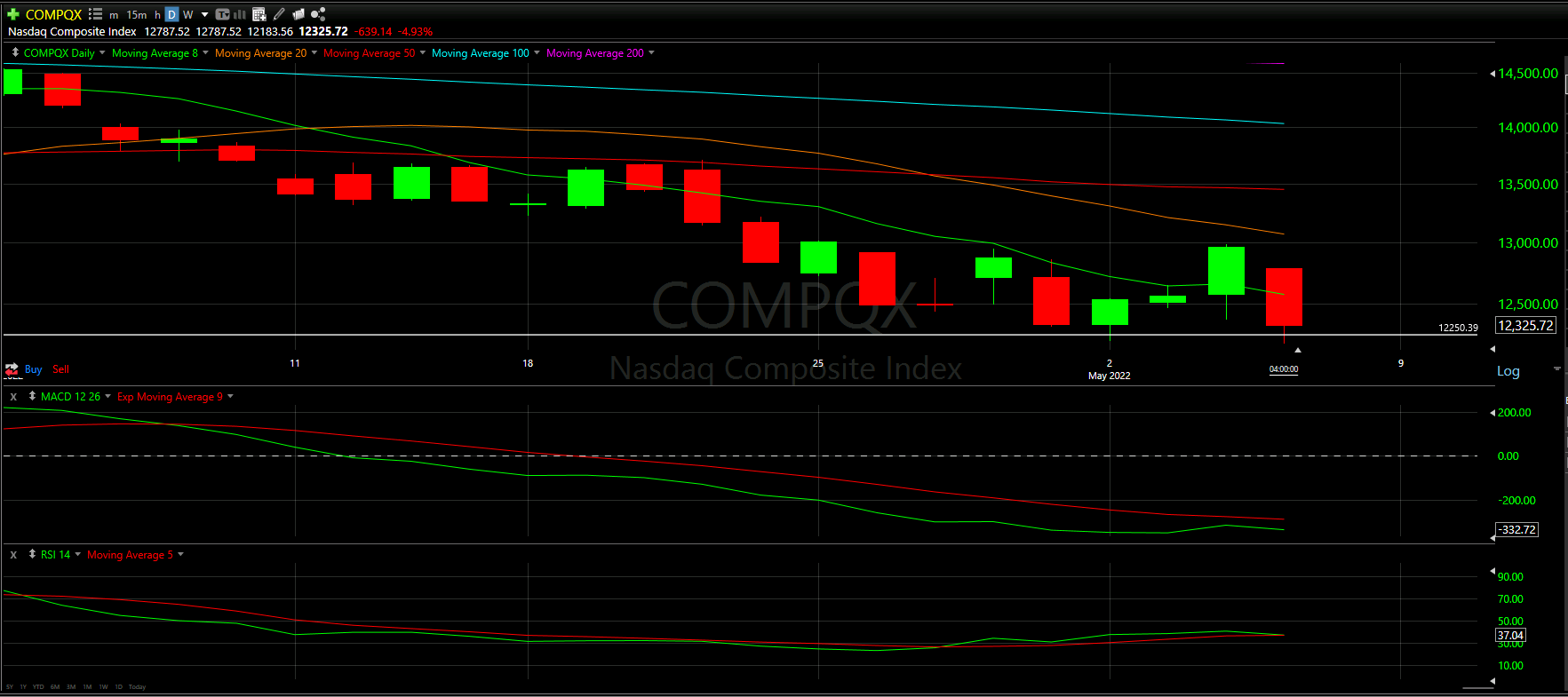Click the up-down arrows next to MACD 12 26

tap(32, 396)
